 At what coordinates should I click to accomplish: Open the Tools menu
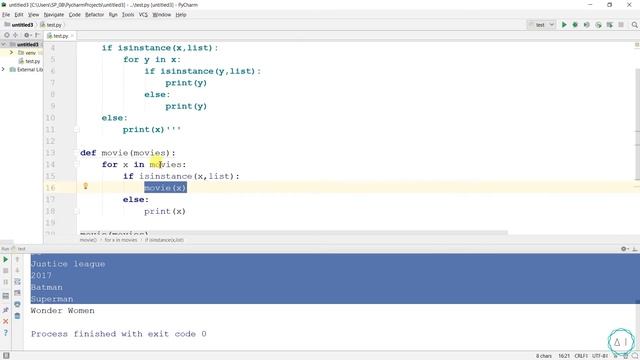128,15
